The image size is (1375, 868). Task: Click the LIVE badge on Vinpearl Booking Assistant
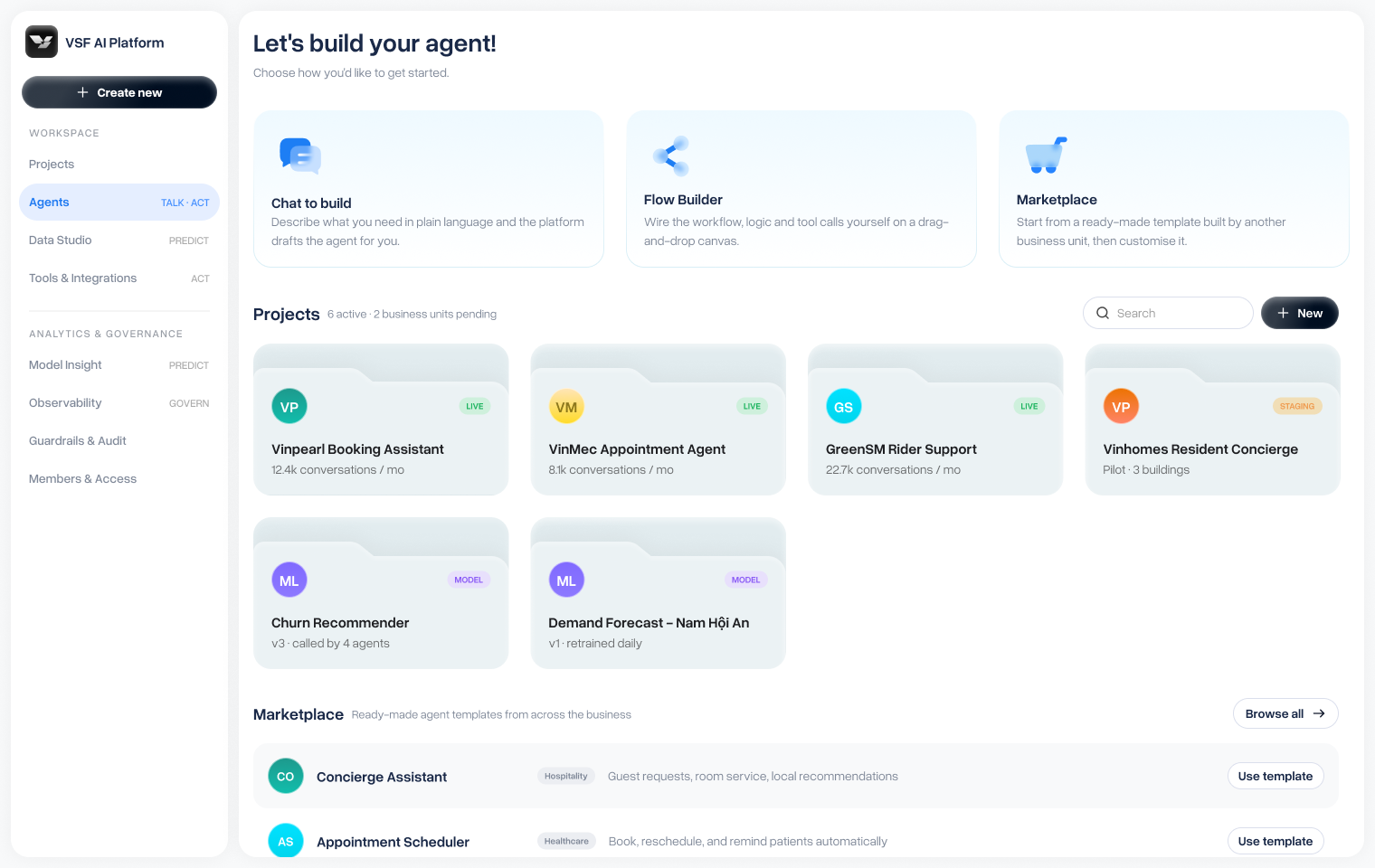[475, 406]
